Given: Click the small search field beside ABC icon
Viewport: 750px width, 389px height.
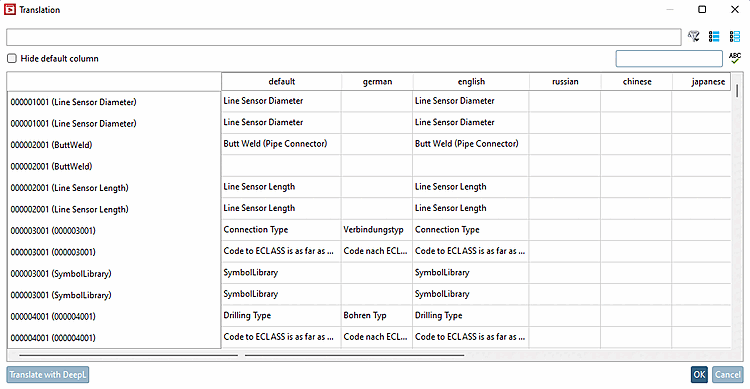Looking at the screenshot, I should point(669,58).
